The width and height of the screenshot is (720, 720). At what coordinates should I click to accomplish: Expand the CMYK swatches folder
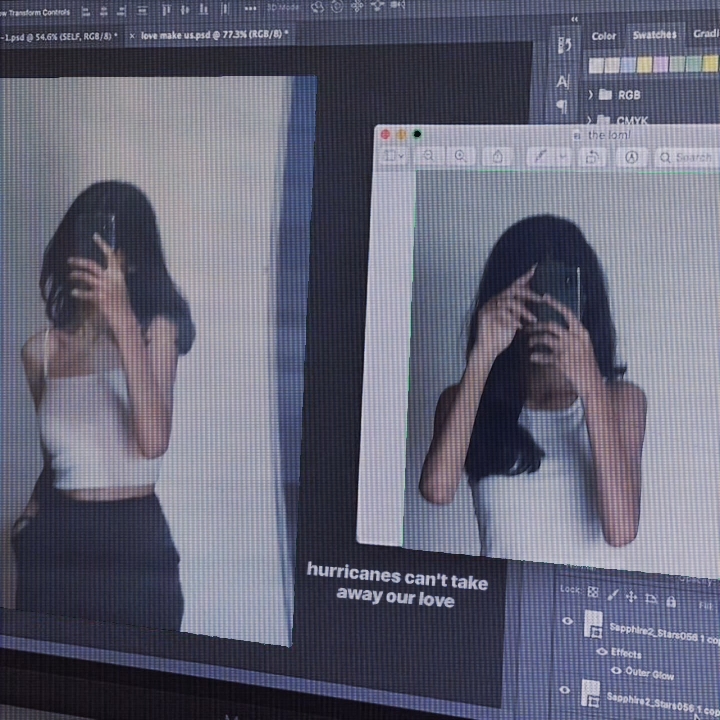tap(591, 120)
